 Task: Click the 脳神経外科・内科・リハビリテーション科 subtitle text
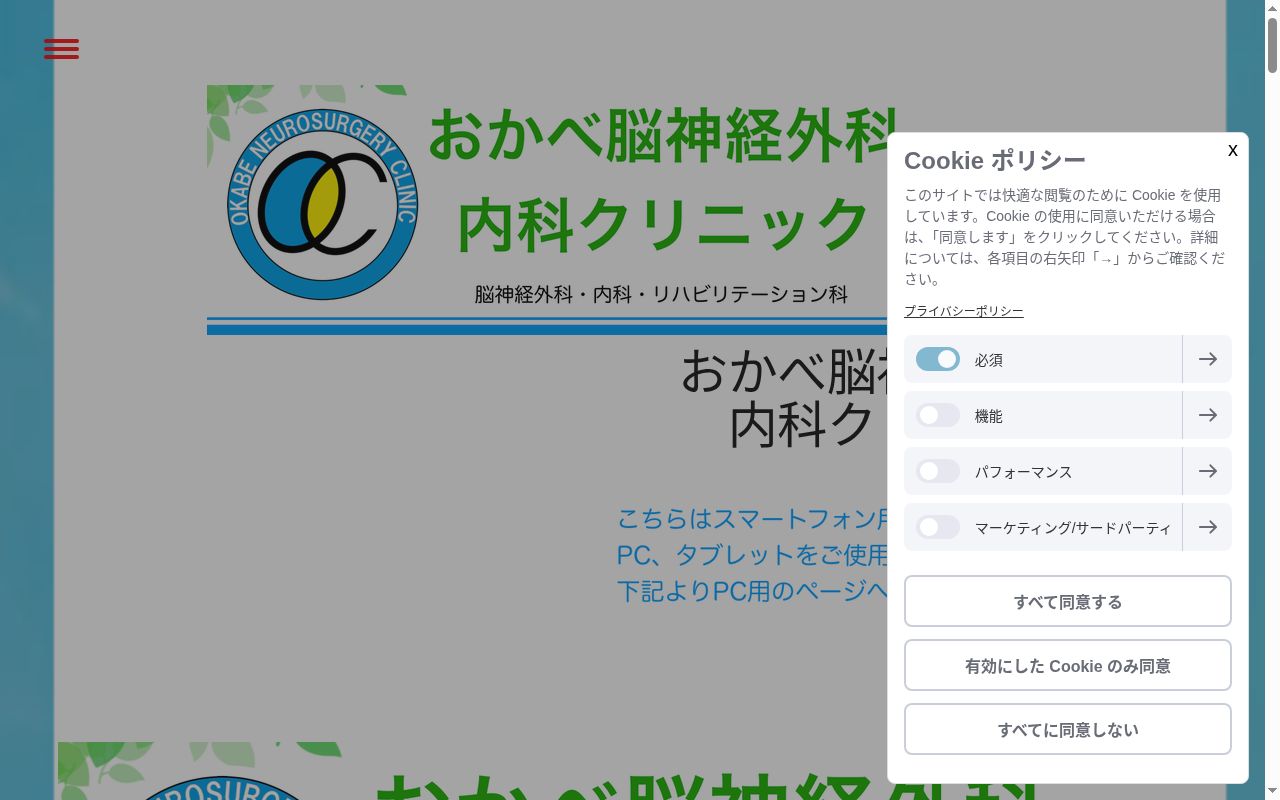click(x=661, y=294)
